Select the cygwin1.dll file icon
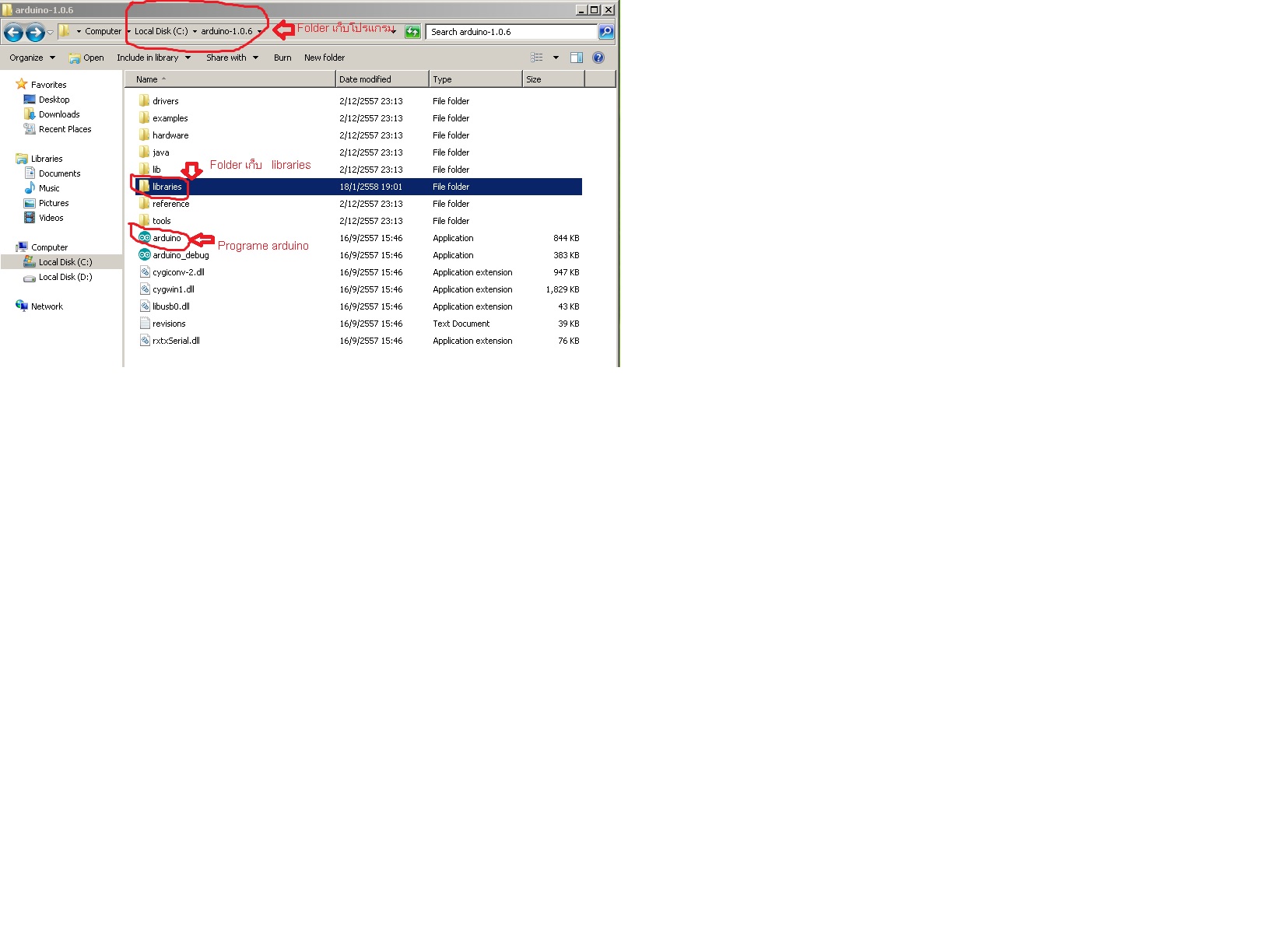The image size is (1270, 952). pos(144,289)
